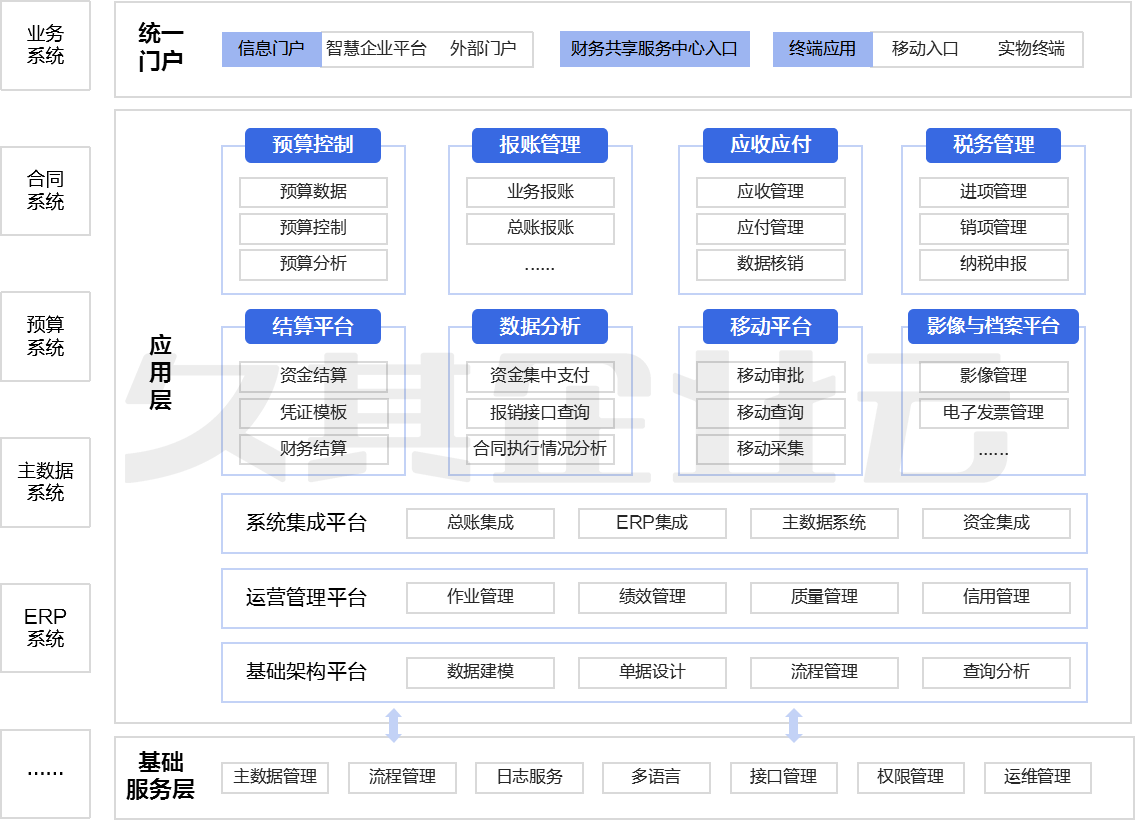The width and height of the screenshot is (1136, 831).
Task: Click the 电子发票管理 item
Action: [993, 413]
